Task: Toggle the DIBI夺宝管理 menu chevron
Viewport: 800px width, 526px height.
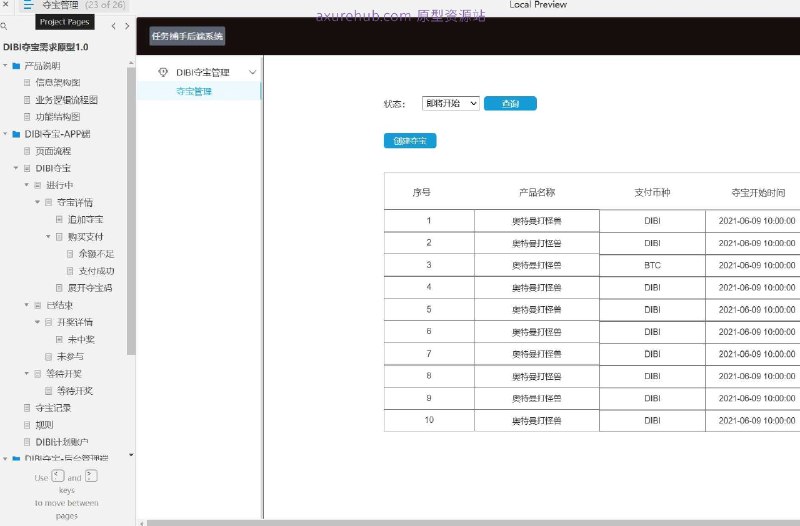Action: [253, 72]
